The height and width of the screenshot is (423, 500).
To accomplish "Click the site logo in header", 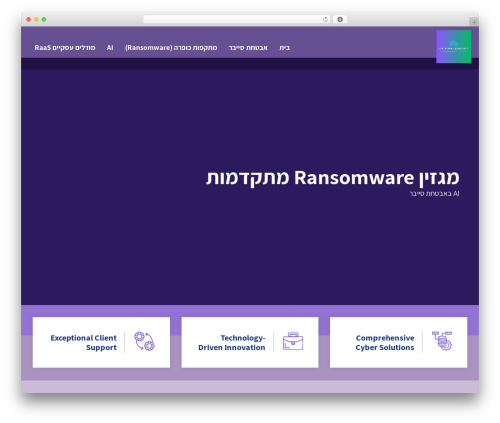I will point(453,47).
